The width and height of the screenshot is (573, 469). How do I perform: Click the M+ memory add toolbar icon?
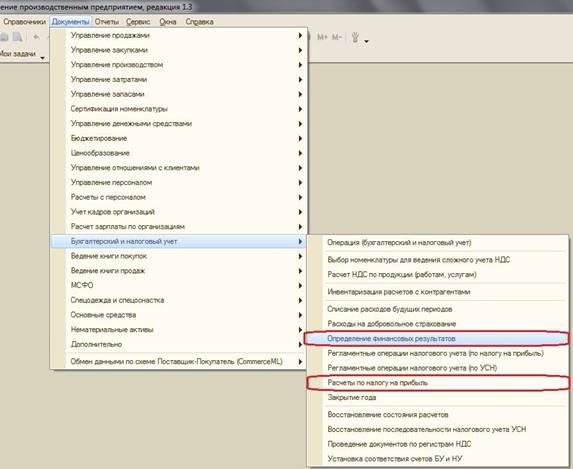[x=322, y=37]
